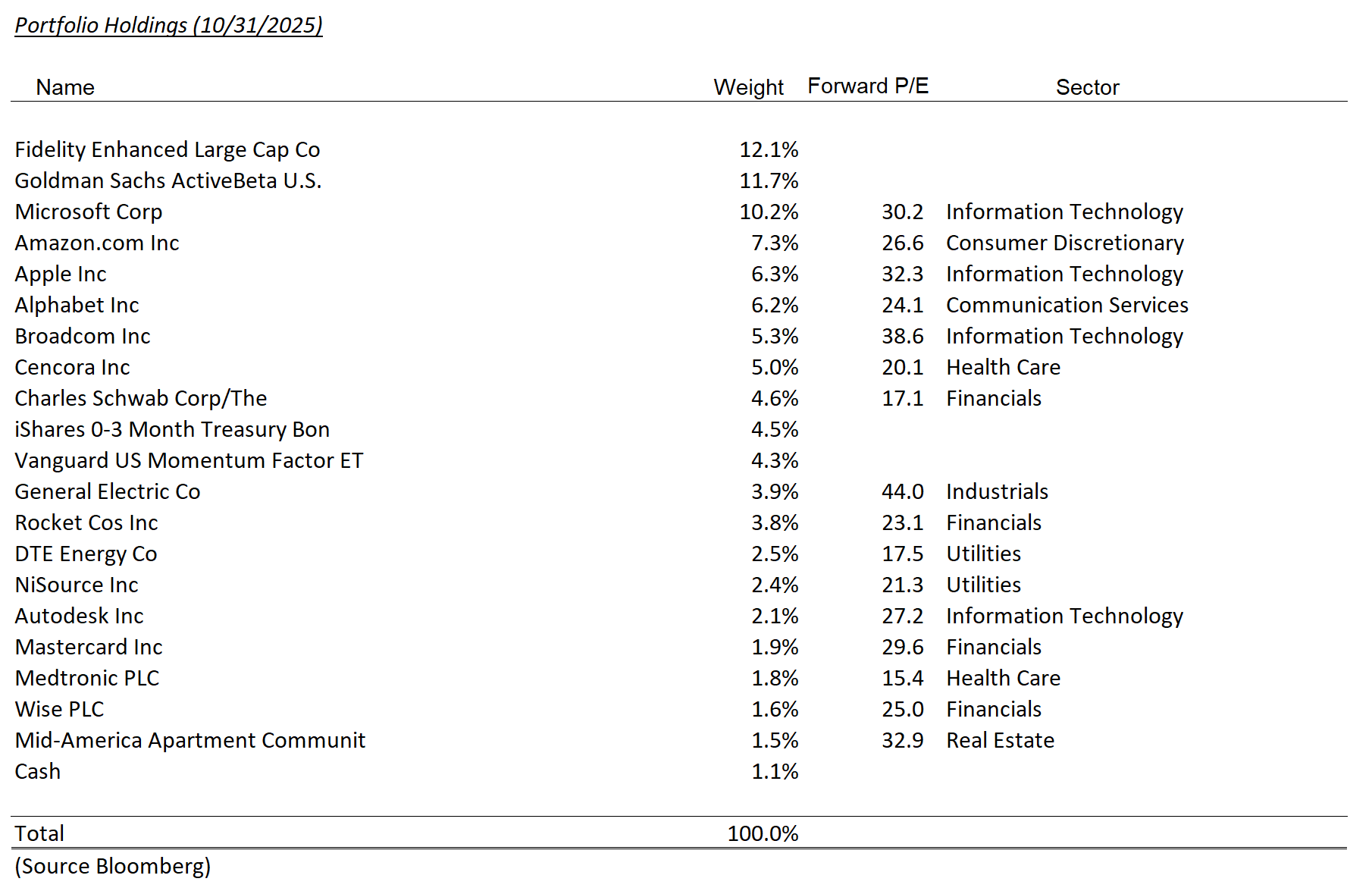Click Cencora Inc Health Care sector

tap(1003, 367)
